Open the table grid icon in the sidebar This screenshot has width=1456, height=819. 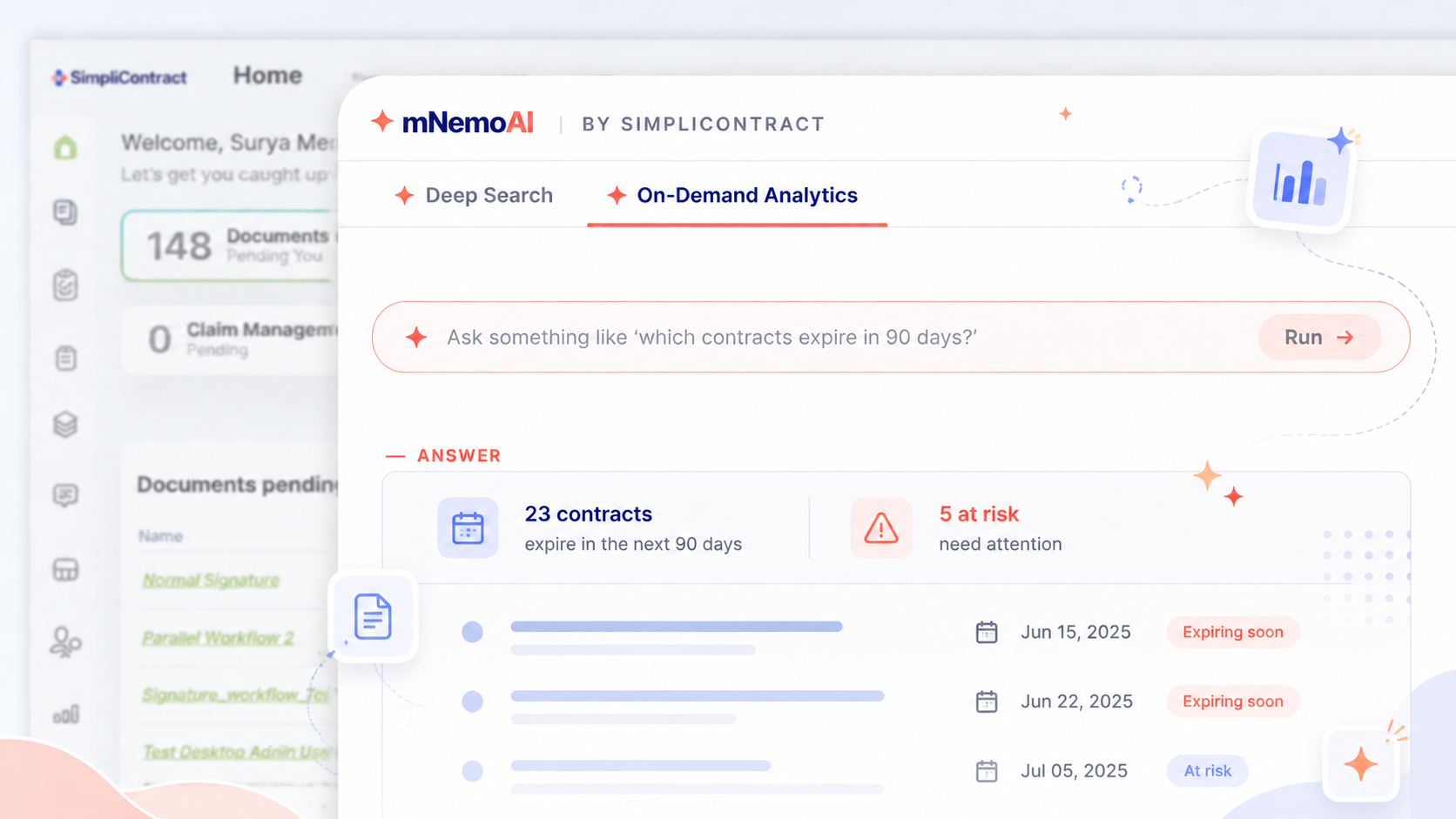(65, 569)
